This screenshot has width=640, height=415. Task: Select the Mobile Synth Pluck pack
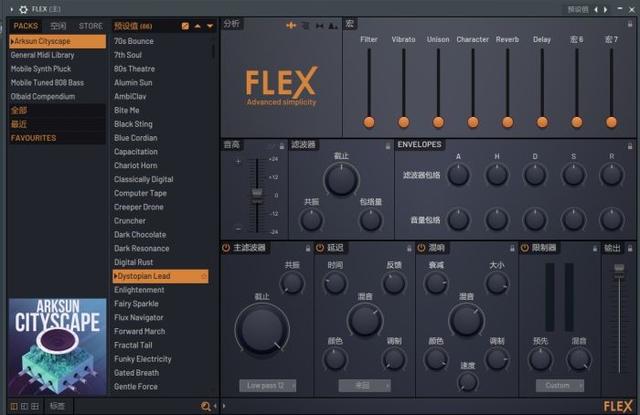(57, 69)
